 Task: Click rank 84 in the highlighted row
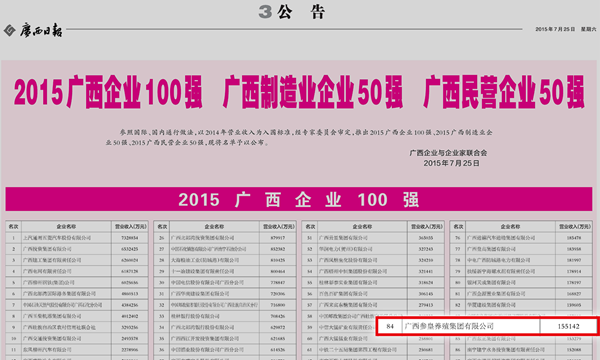coord(390,326)
